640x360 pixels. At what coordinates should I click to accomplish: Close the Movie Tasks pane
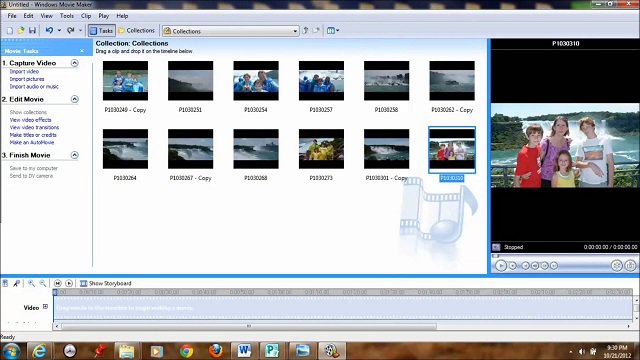82,51
